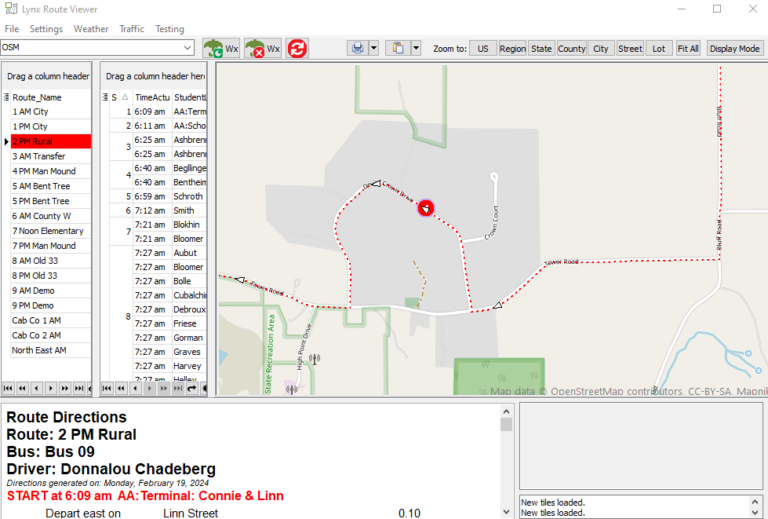Click the remove weather Wx button

262,48
